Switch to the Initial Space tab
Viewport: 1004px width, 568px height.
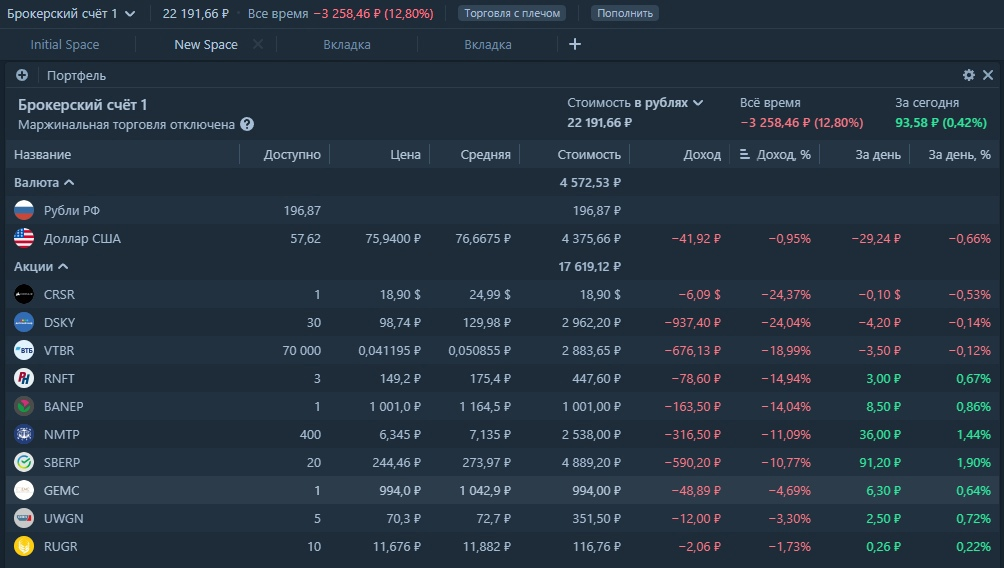pyautogui.click(x=65, y=44)
